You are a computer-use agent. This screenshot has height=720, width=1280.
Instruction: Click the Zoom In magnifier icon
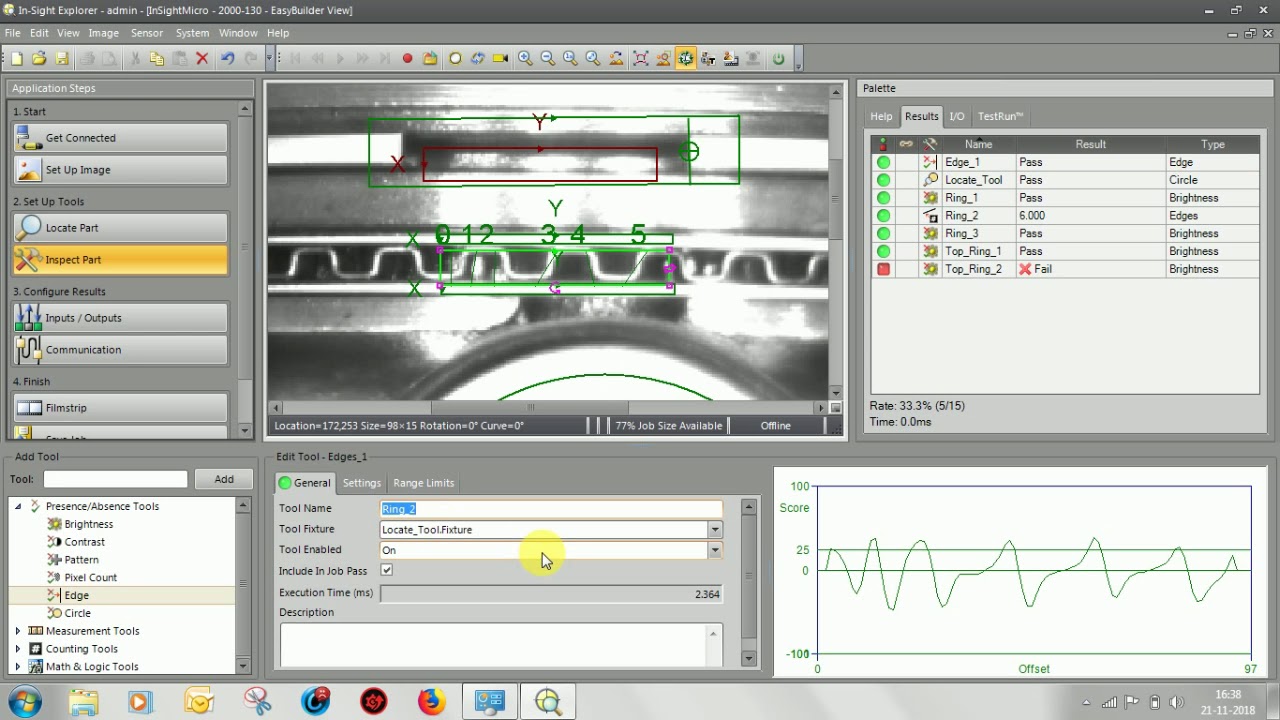525,59
